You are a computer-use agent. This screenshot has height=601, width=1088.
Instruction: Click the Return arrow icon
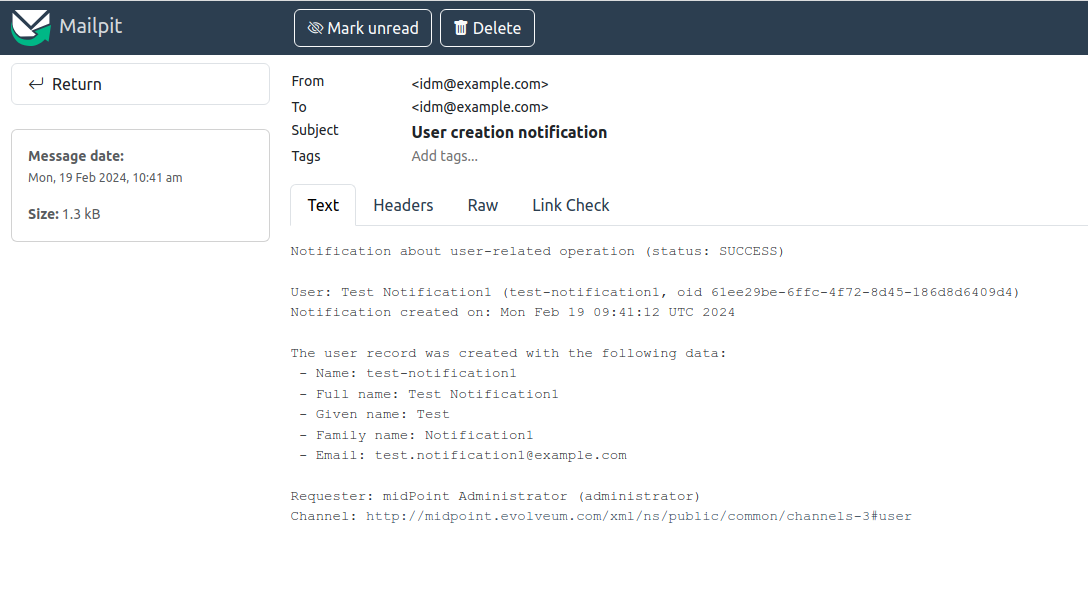point(36,84)
